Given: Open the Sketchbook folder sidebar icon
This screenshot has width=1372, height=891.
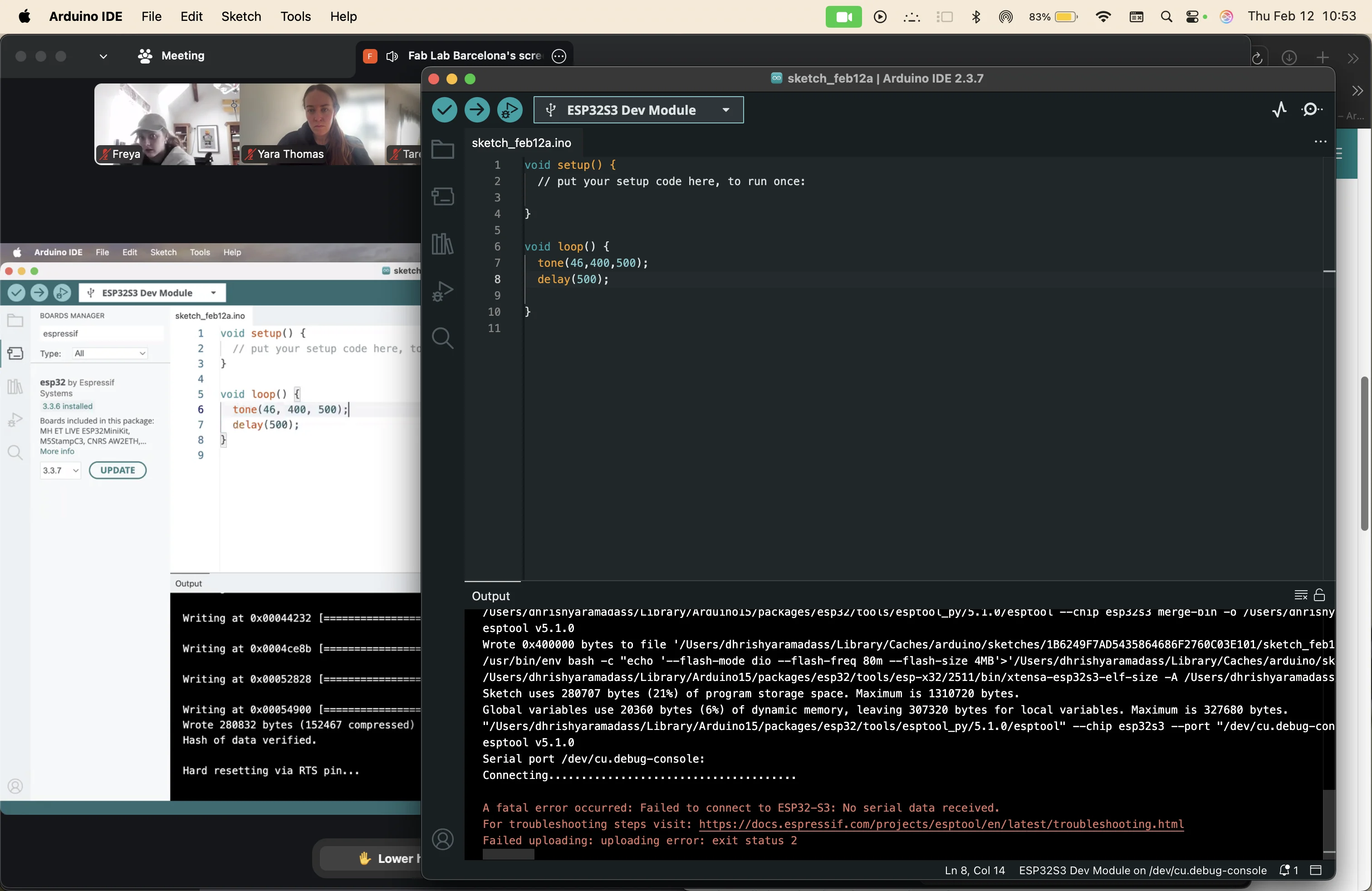Looking at the screenshot, I should click(x=442, y=150).
